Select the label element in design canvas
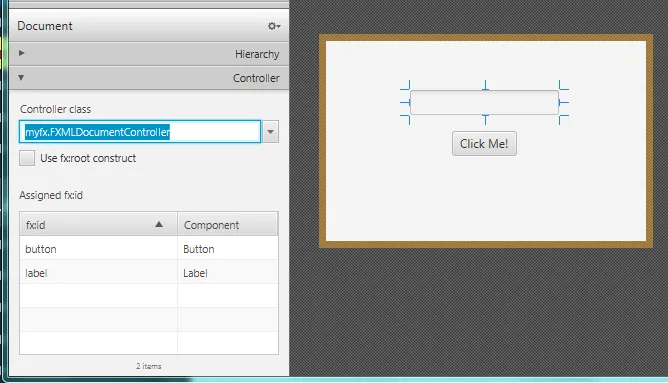This screenshot has width=668, height=383. coord(484,102)
